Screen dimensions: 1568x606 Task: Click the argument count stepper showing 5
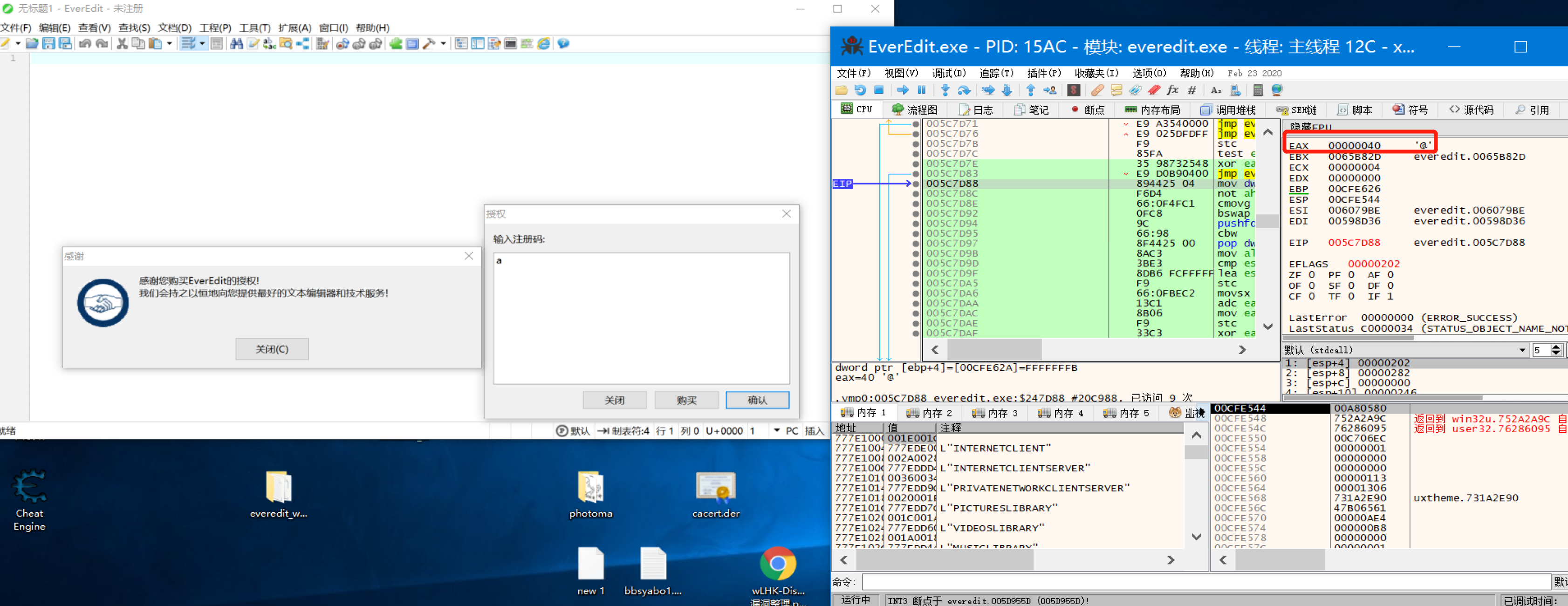tap(1556, 350)
